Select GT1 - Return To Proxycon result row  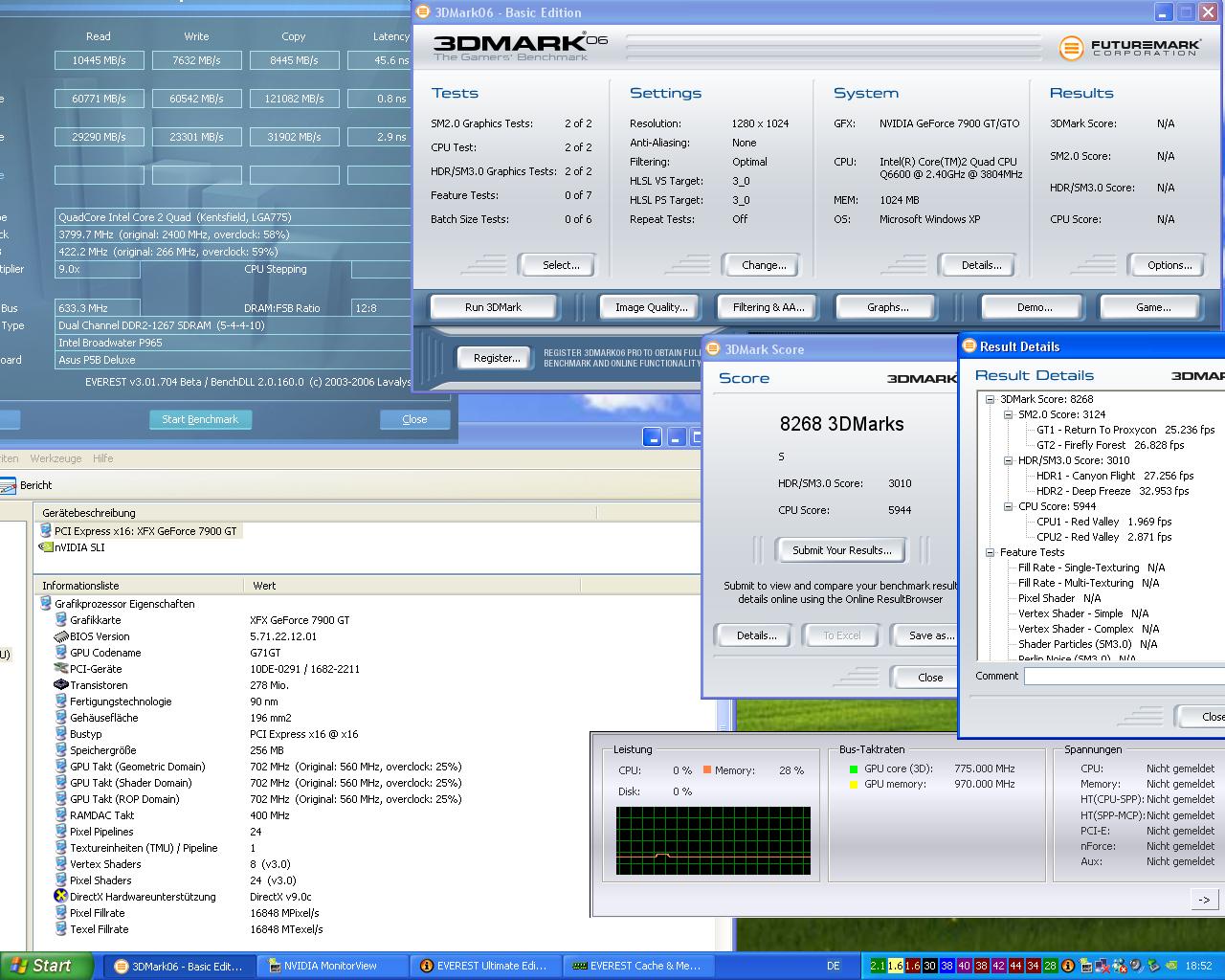[x=1125, y=430]
